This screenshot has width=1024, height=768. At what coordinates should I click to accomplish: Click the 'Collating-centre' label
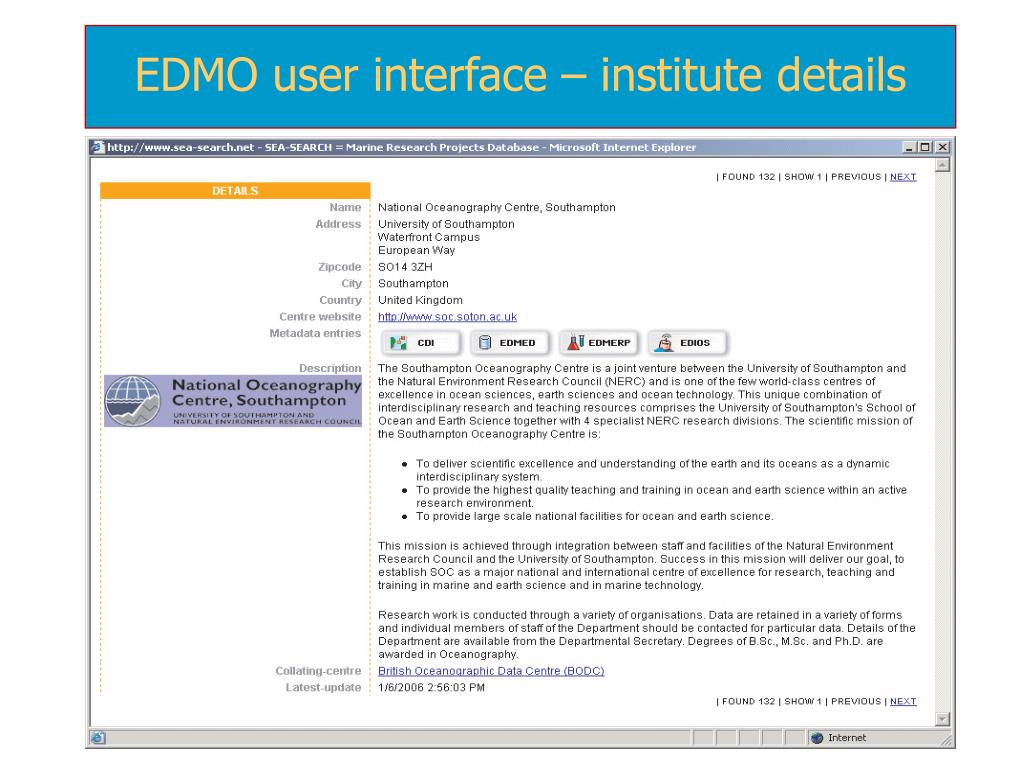pos(318,671)
